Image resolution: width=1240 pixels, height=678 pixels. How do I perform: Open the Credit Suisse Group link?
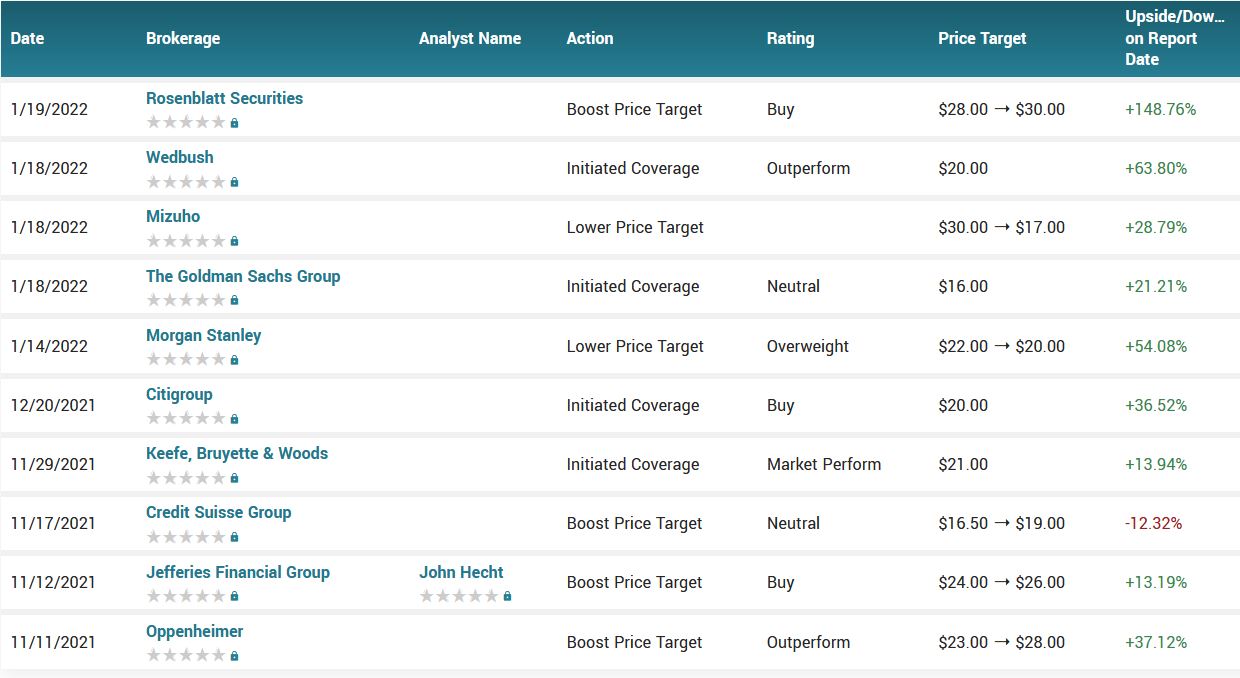pos(219,512)
